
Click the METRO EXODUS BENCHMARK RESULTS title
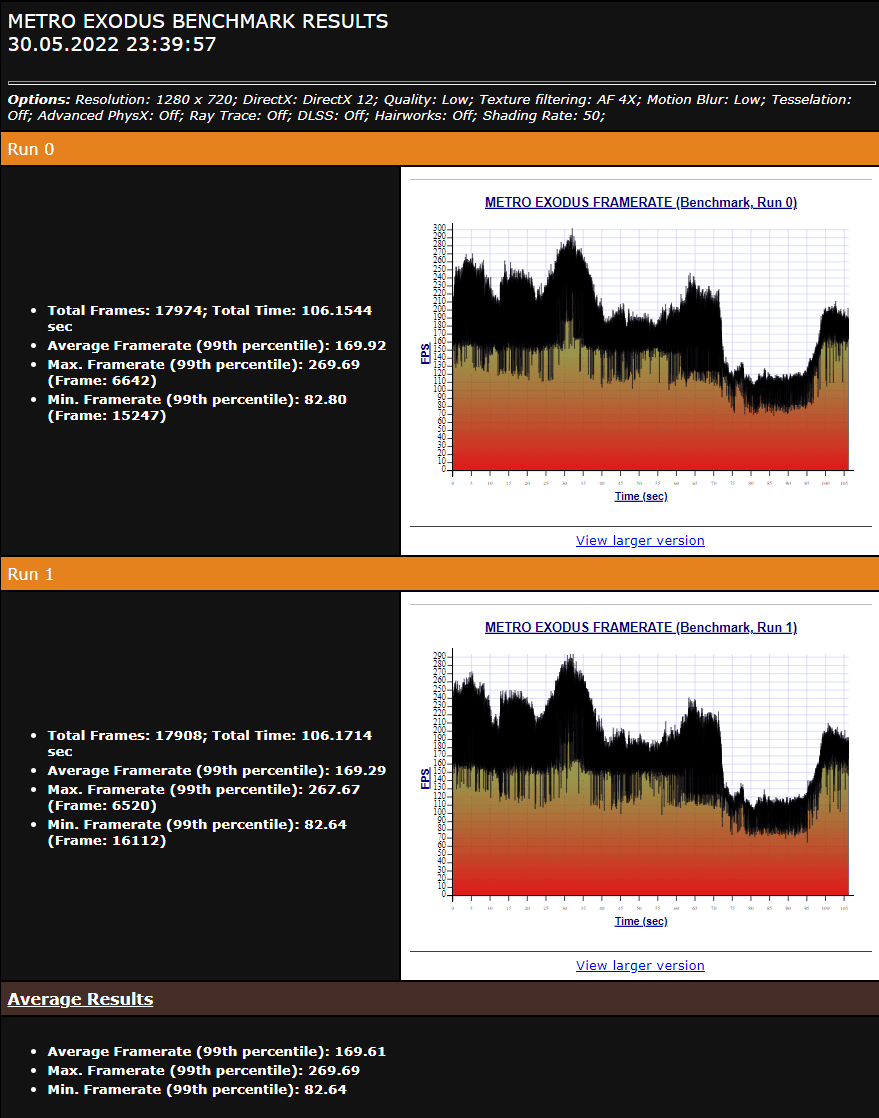(198, 21)
